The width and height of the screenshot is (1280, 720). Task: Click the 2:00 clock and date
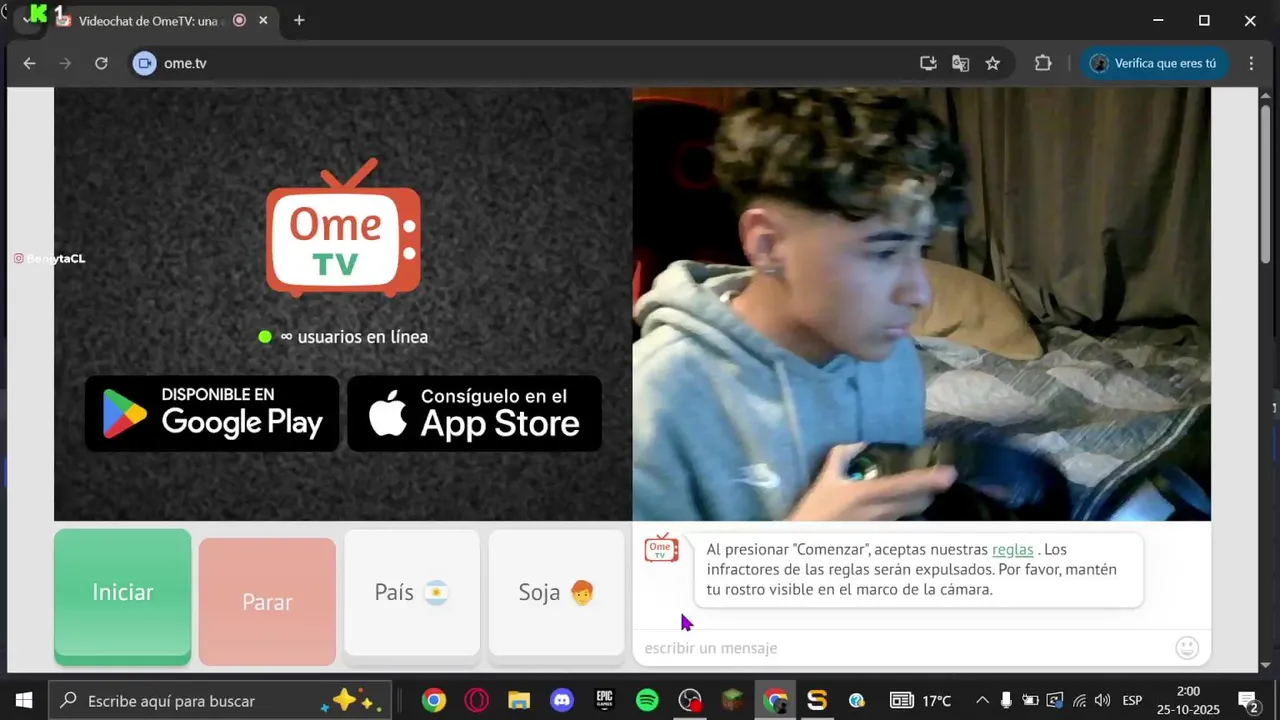[x=1188, y=700]
